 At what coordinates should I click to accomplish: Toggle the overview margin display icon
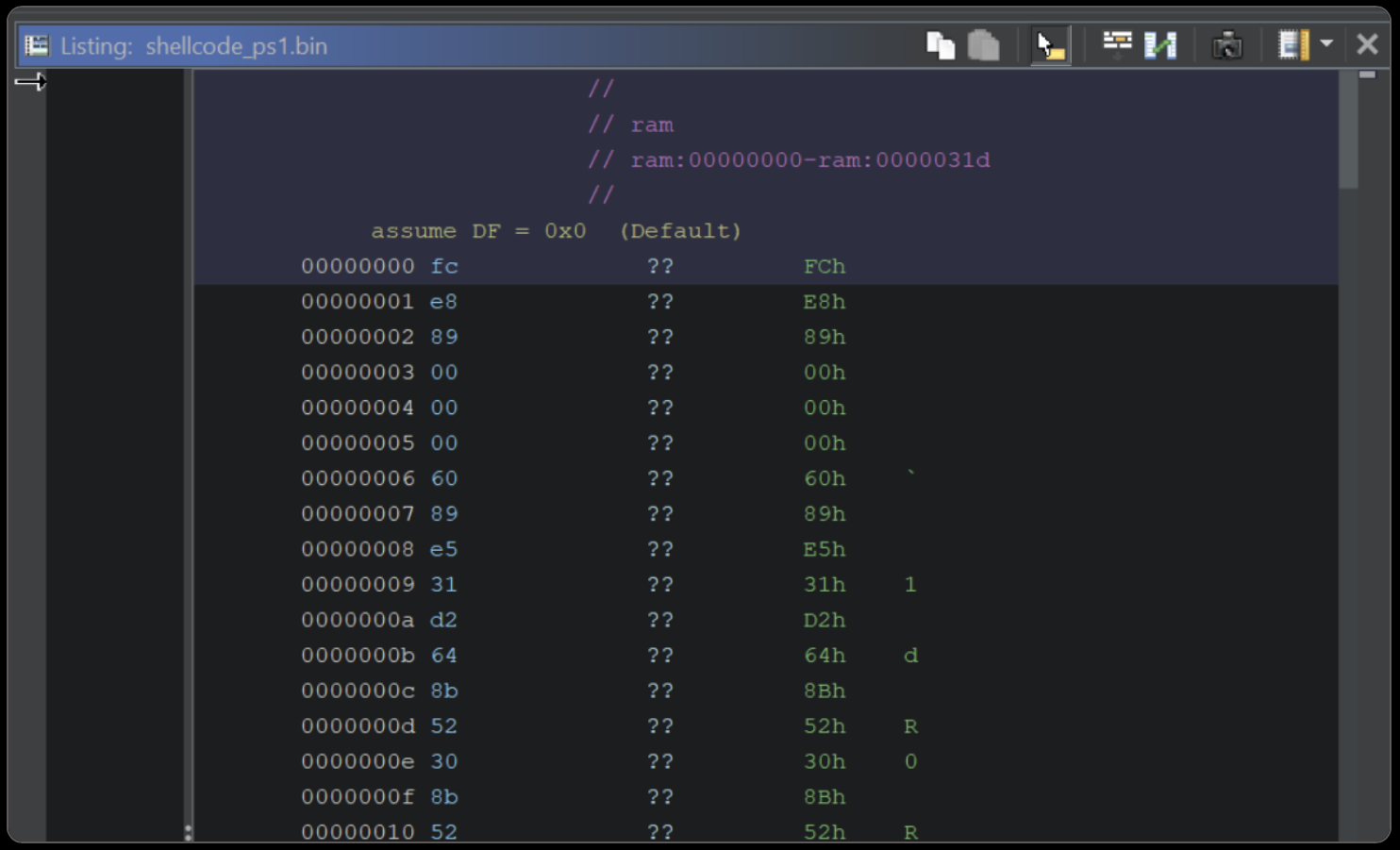pyautogui.click(x=1292, y=45)
